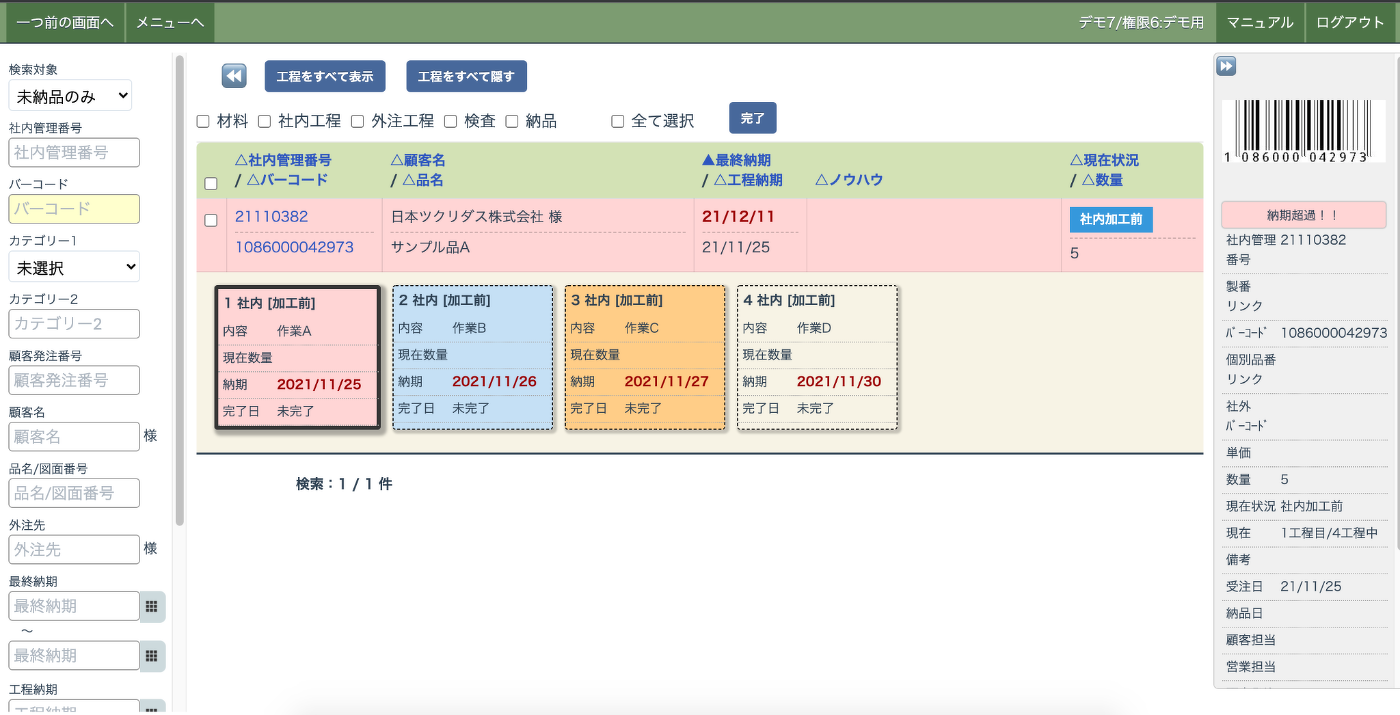Screen dimensions: 1400x715
Task: Click 1工程目/4工程中 in detail panel
Action: pos(1329,533)
